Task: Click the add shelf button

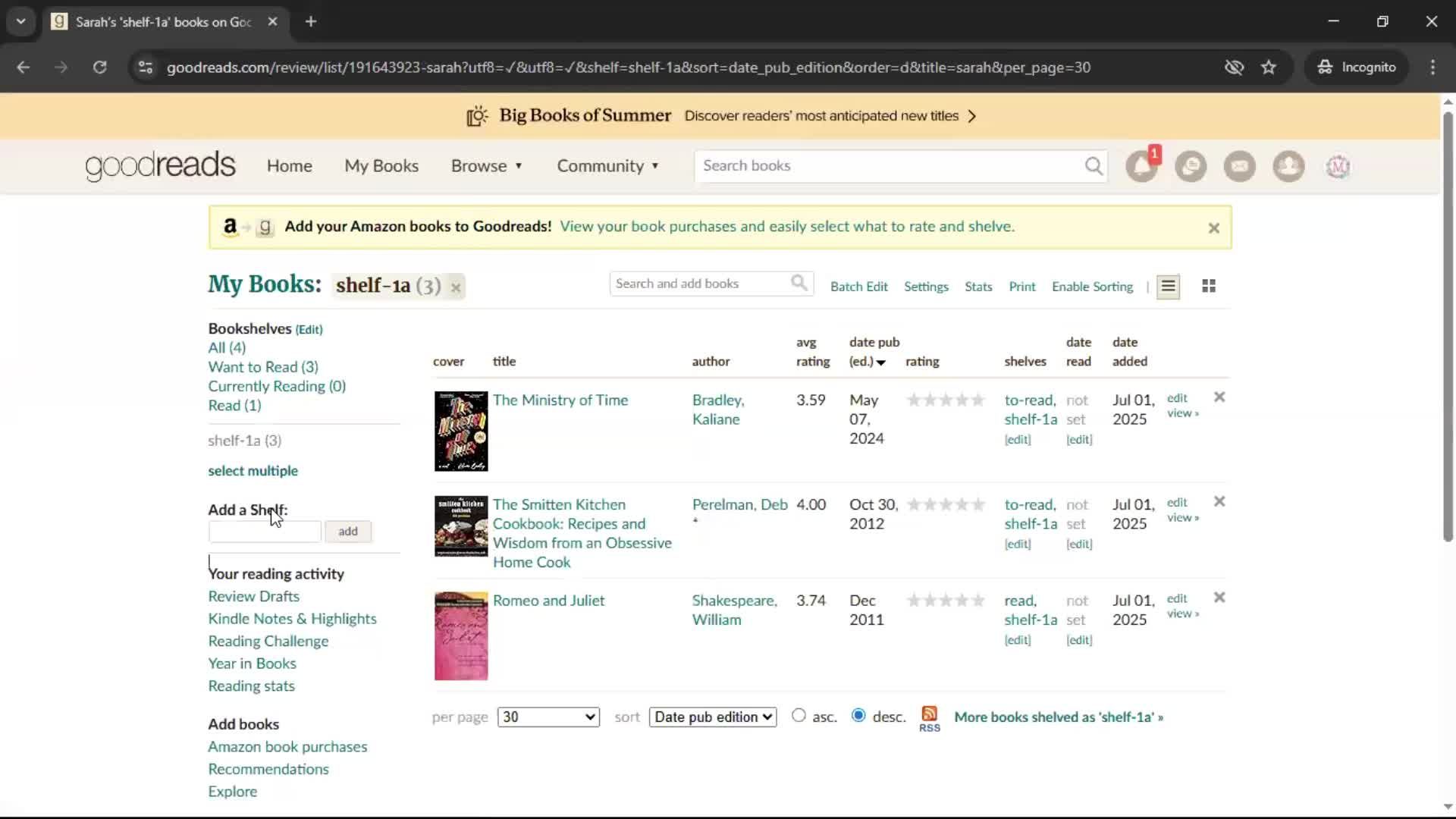Action: (348, 532)
